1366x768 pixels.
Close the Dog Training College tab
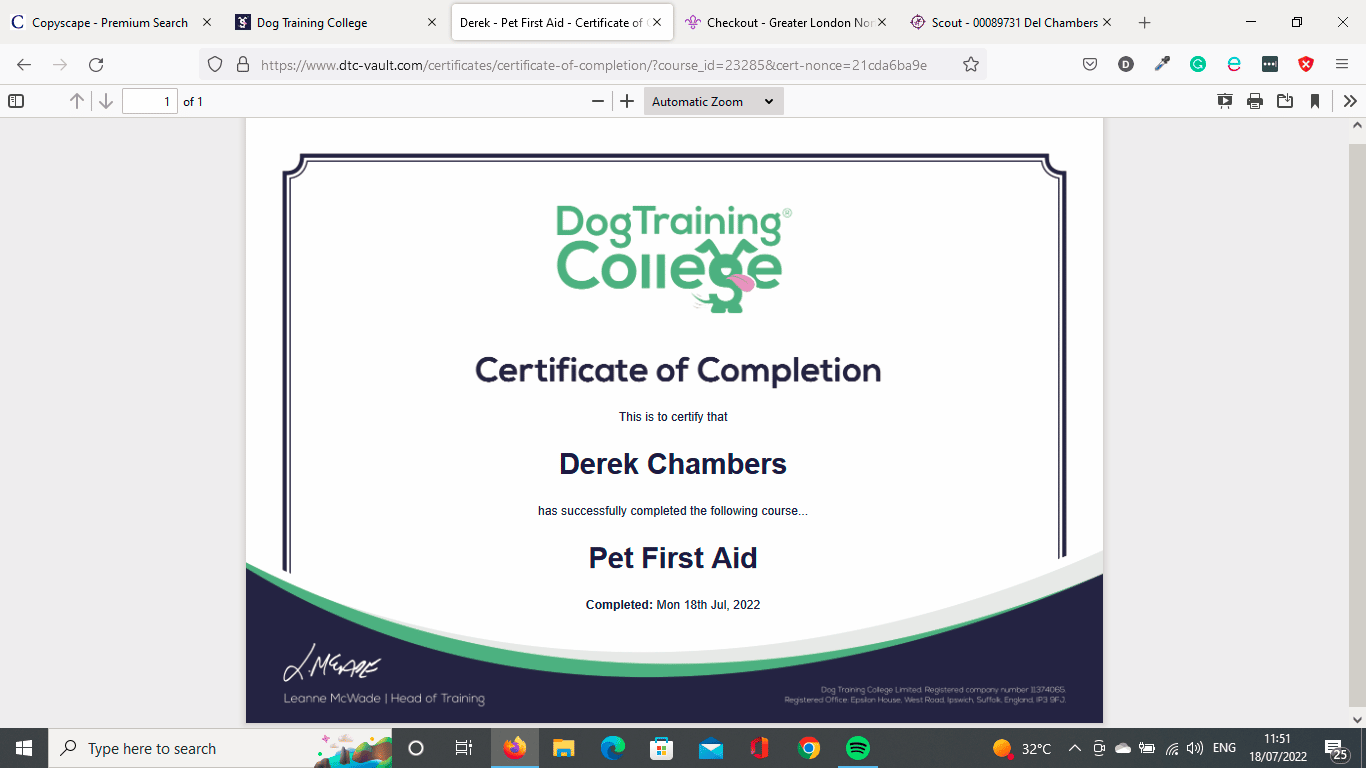[x=432, y=22]
